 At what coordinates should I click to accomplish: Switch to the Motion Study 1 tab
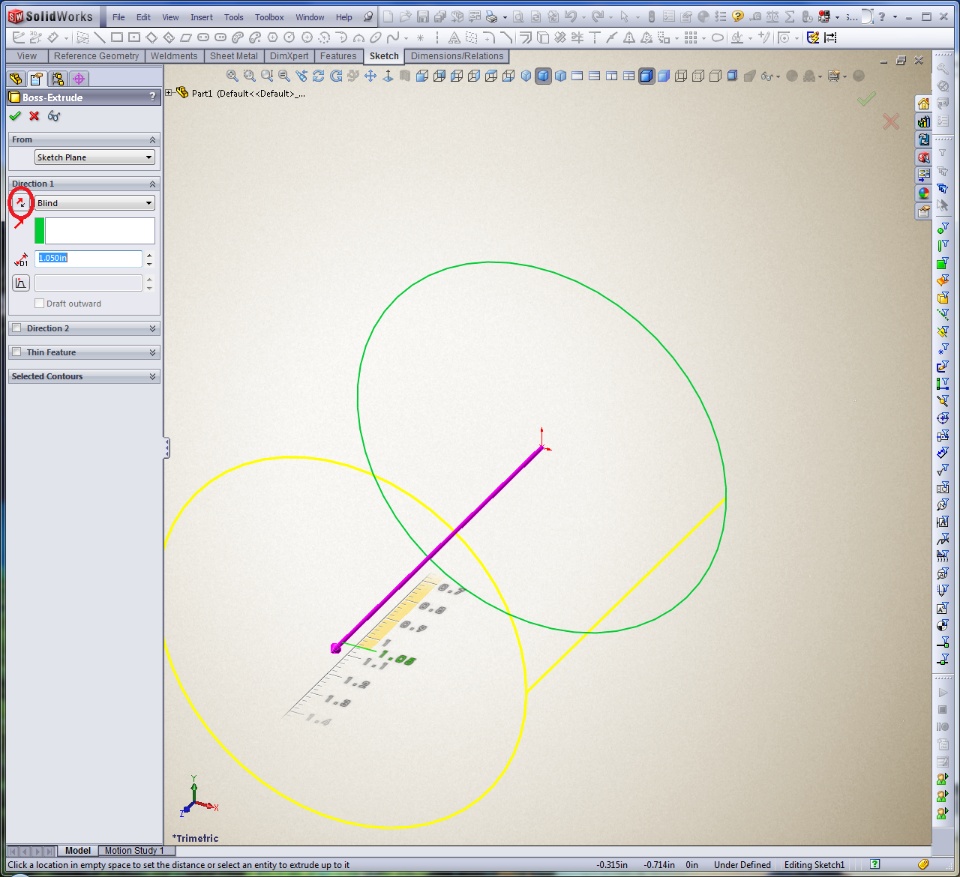click(134, 851)
